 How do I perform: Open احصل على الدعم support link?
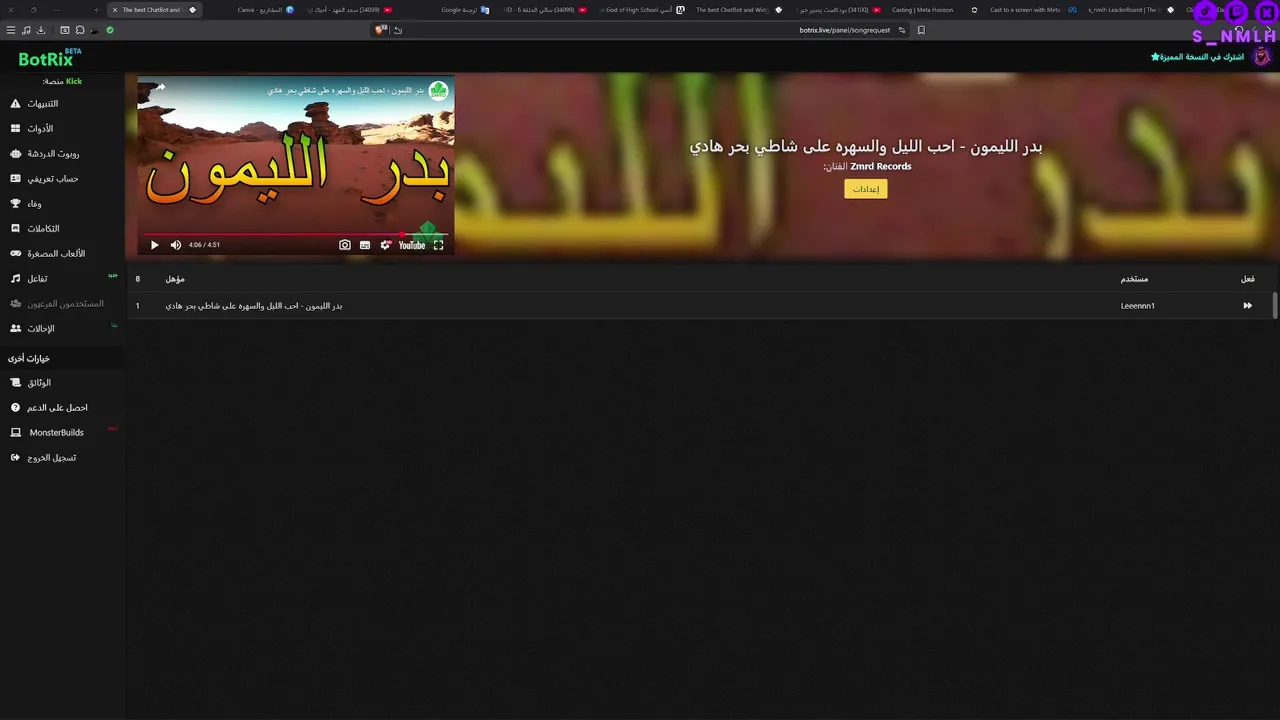pos(49,407)
